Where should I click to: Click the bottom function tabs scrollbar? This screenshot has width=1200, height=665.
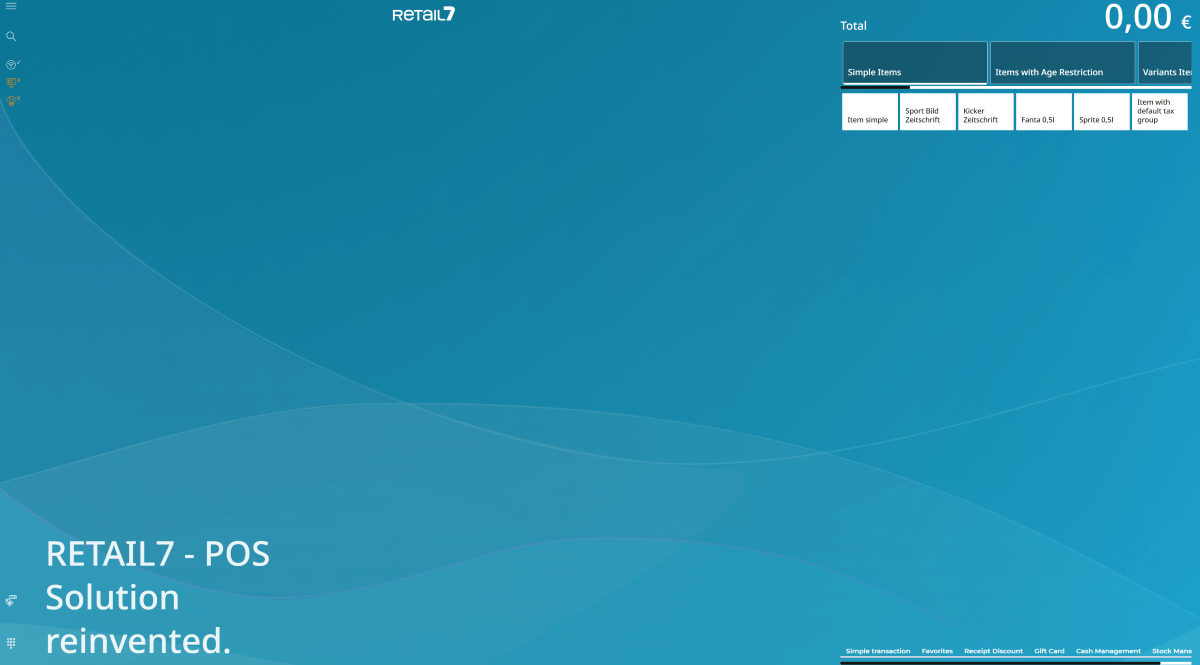[x=1000, y=661]
